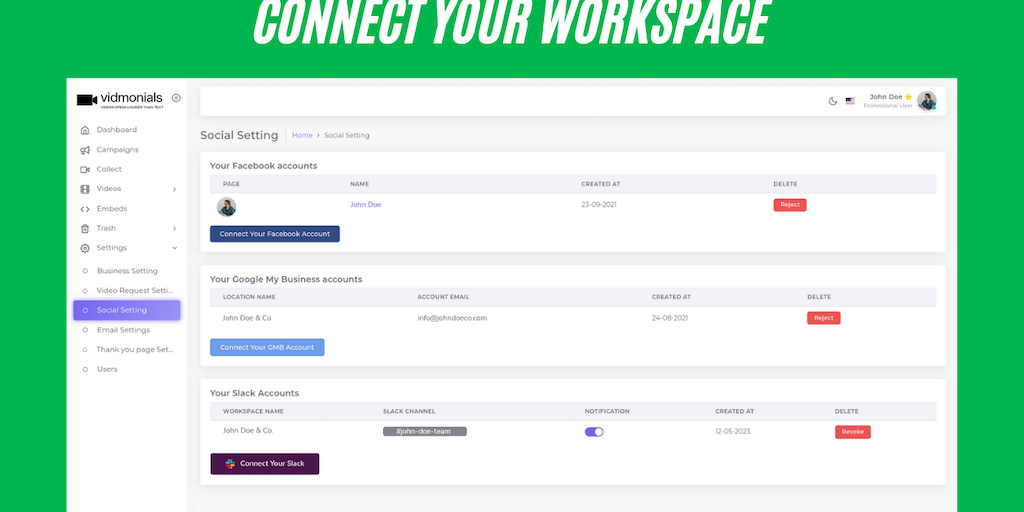Reject the John Doe Facebook account
The height and width of the screenshot is (512, 1024).
tap(790, 205)
